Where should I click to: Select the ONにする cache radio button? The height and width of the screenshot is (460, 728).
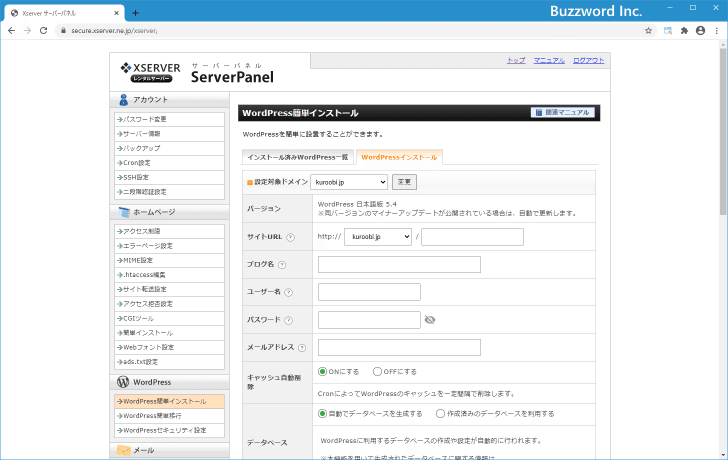tap(322, 371)
